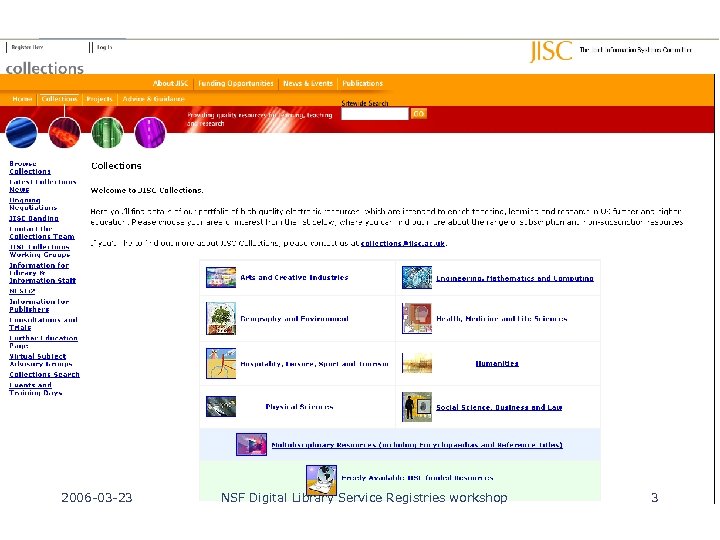Click the JISC logo
Screen dimensions: 720x540
[551, 51]
